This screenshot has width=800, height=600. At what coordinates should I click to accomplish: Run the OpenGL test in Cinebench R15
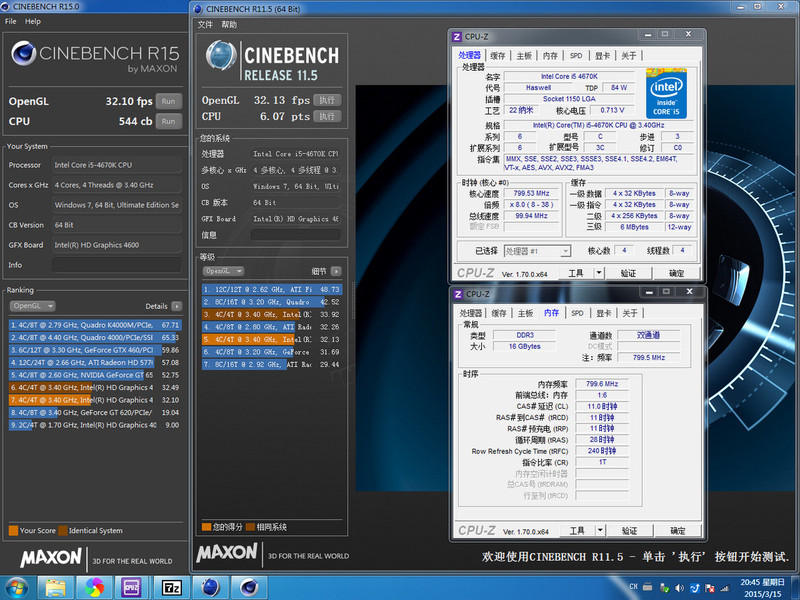point(168,101)
